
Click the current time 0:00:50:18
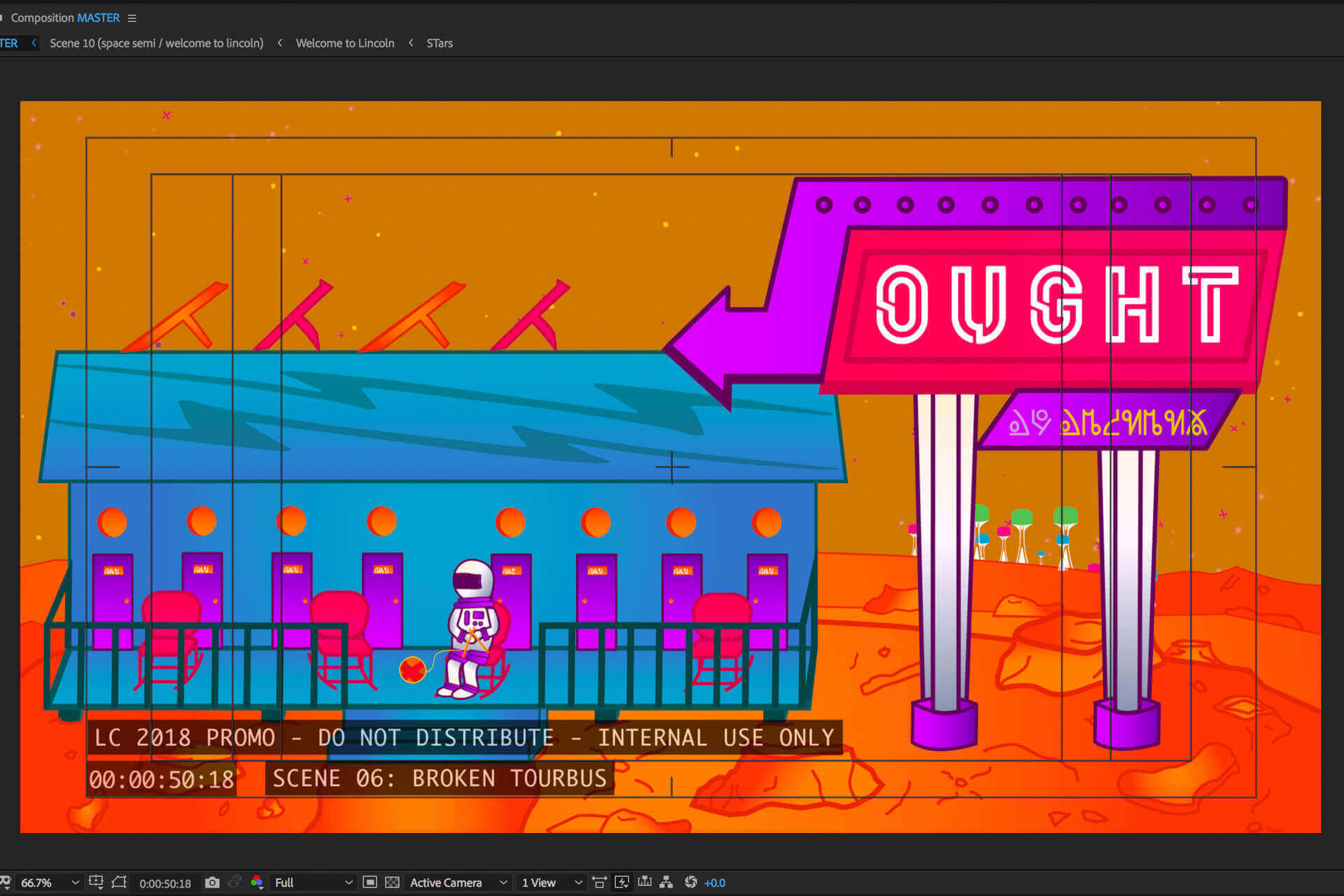click(x=165, y=883)
